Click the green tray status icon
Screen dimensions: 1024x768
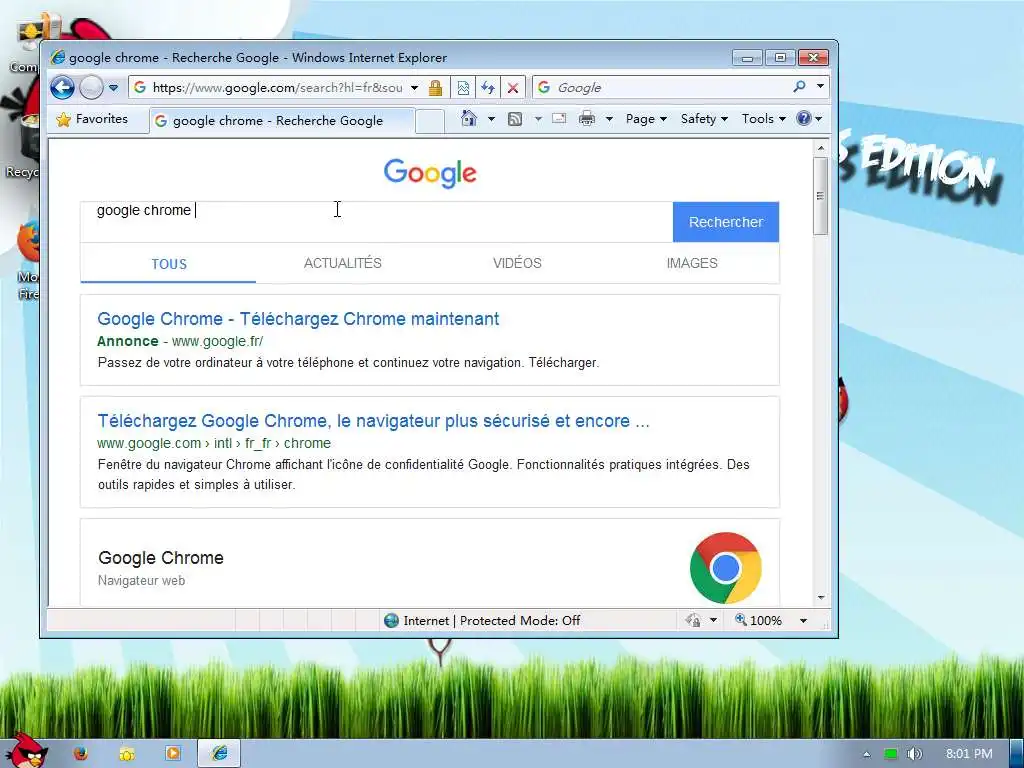click(890, 754)
